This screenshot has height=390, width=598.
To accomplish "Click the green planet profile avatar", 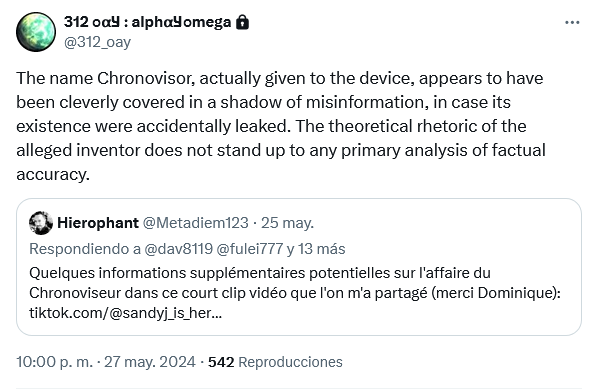I will tap(36, 32).
